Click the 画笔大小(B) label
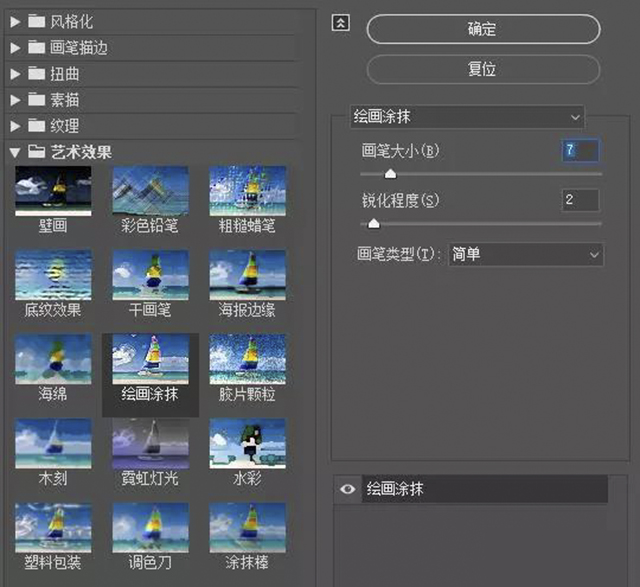640x587 pixels. tap(400, 151)
